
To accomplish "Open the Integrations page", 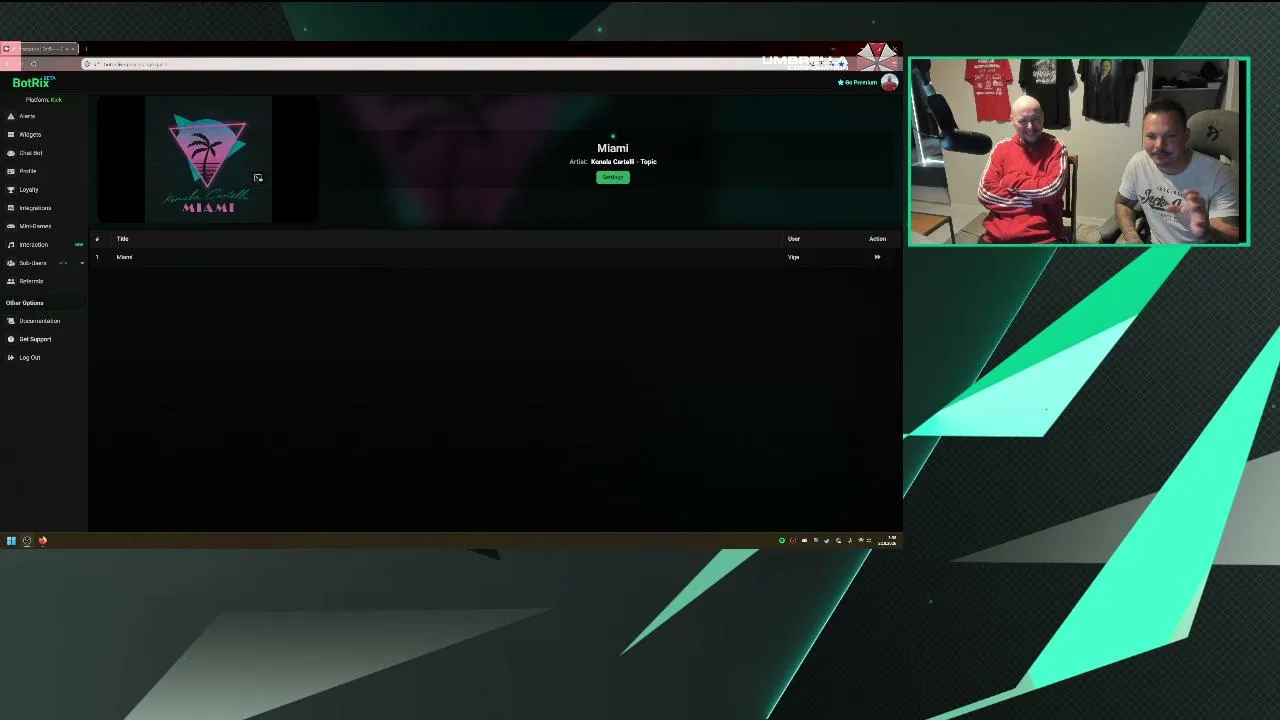I will pyautogui.click(x=35, y=208).
